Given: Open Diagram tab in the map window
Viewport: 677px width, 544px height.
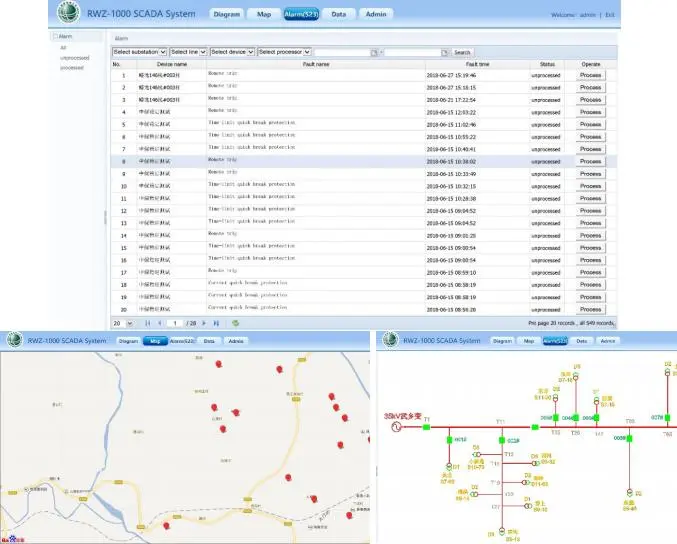Looking at the screenshot, I should (x=128, y=341).
